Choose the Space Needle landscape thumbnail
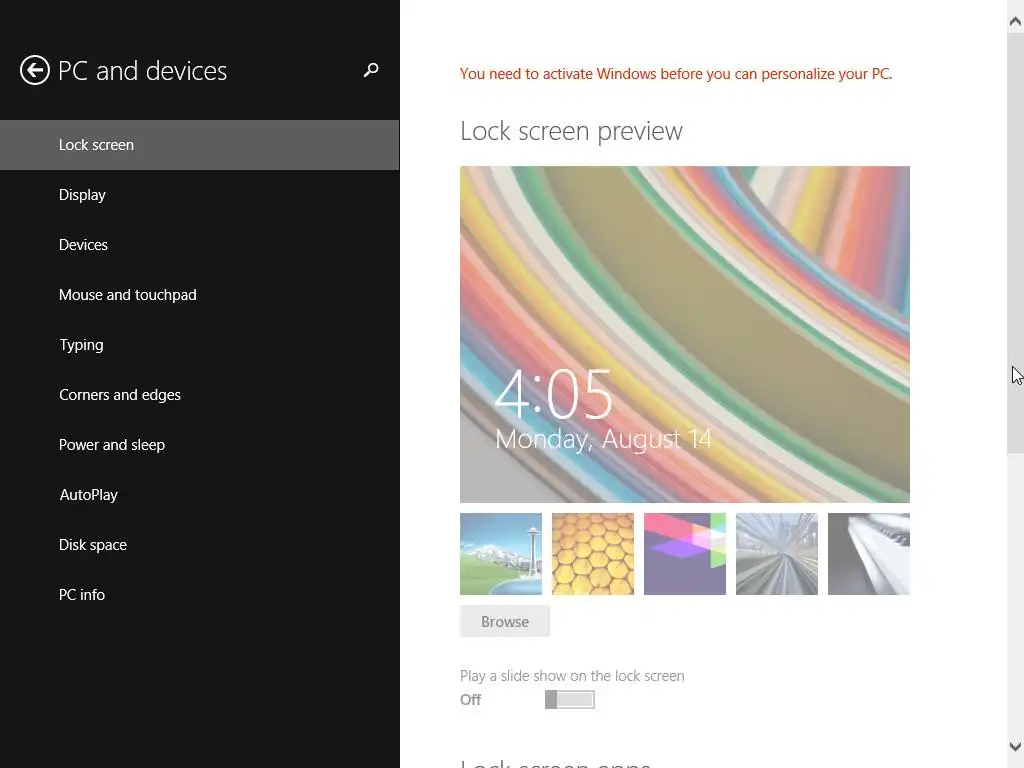Image resolution: width=1024 pixels, height=768 pixels. point(501,554)
